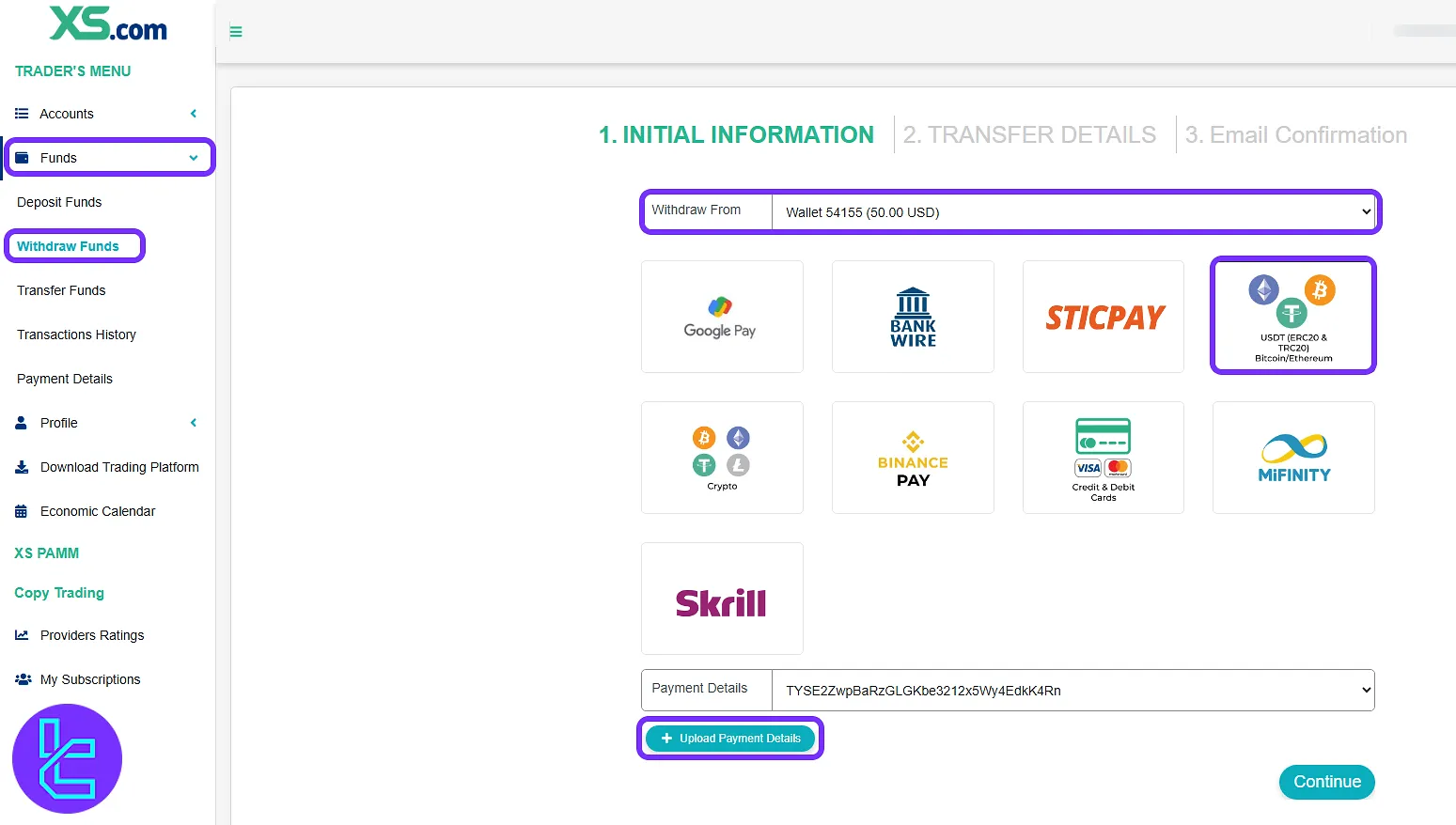This screenshot has width=1456, height=825.
Task: Click the XS.com logo
Action: point(108,23)
